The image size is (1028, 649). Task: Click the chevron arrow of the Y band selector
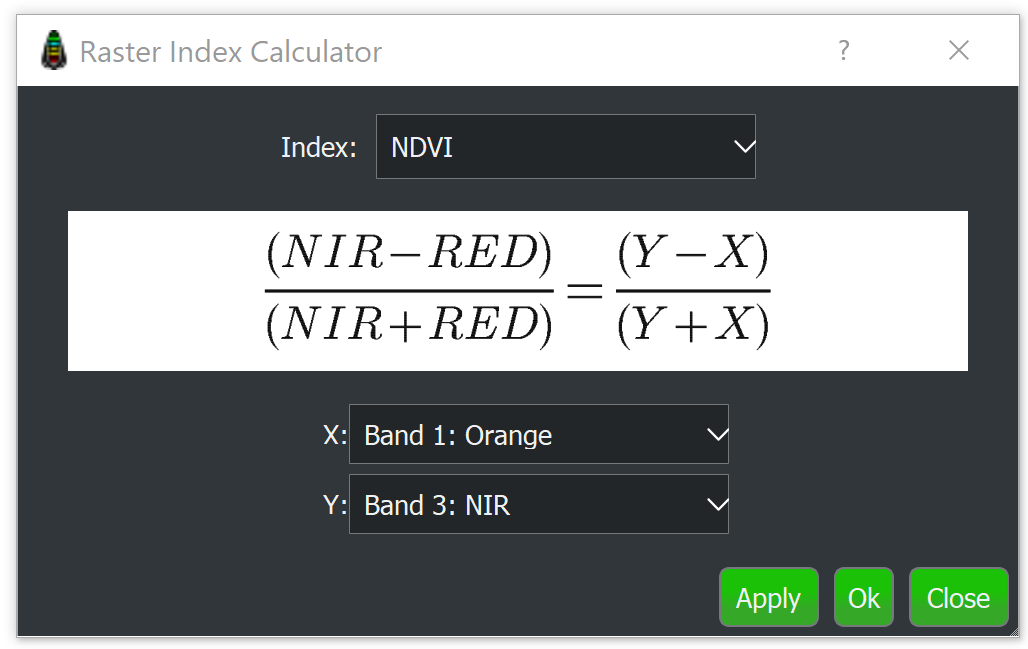pos(716,505)
